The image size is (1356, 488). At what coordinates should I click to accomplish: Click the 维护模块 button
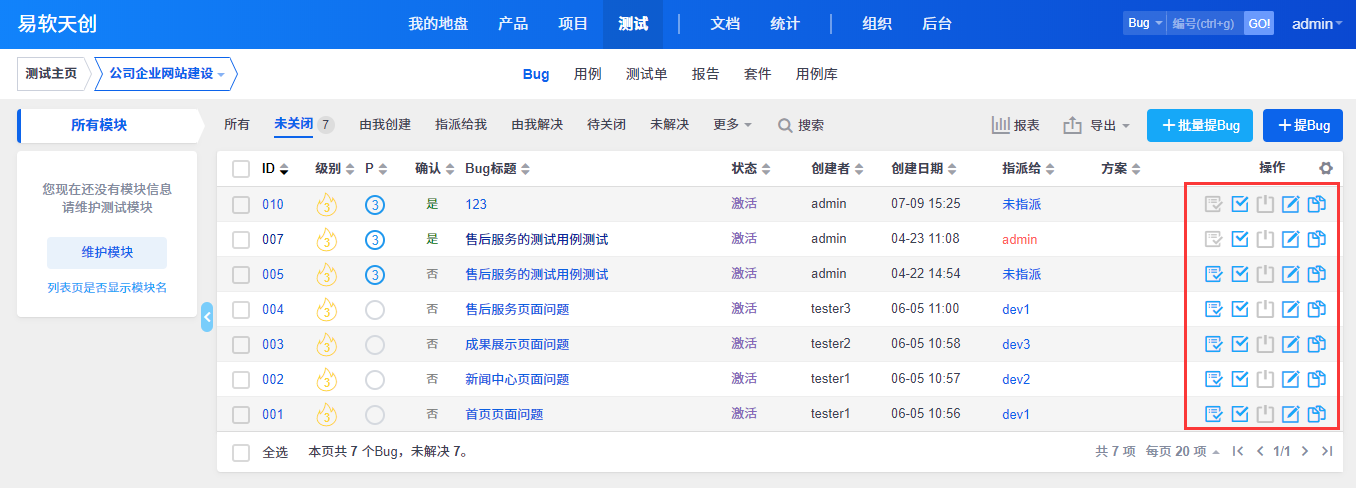point(107,252)
